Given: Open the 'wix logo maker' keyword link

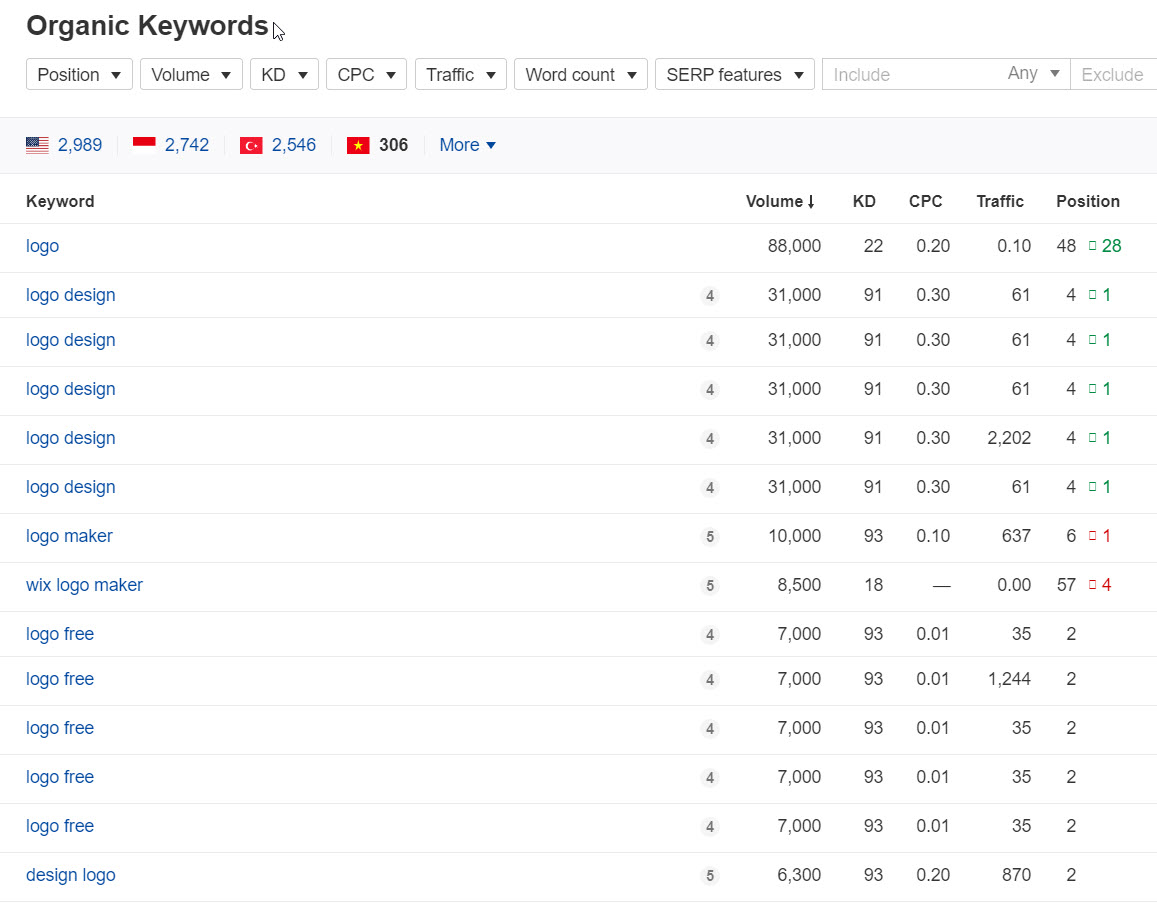Looking at the screenshot, I should click(x=84, y=585).
